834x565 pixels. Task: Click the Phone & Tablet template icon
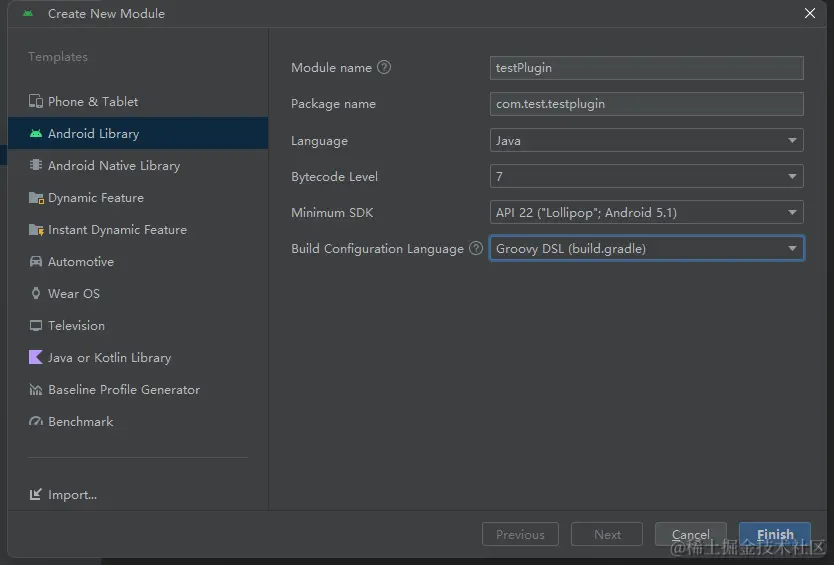click(x=36, y=102)
